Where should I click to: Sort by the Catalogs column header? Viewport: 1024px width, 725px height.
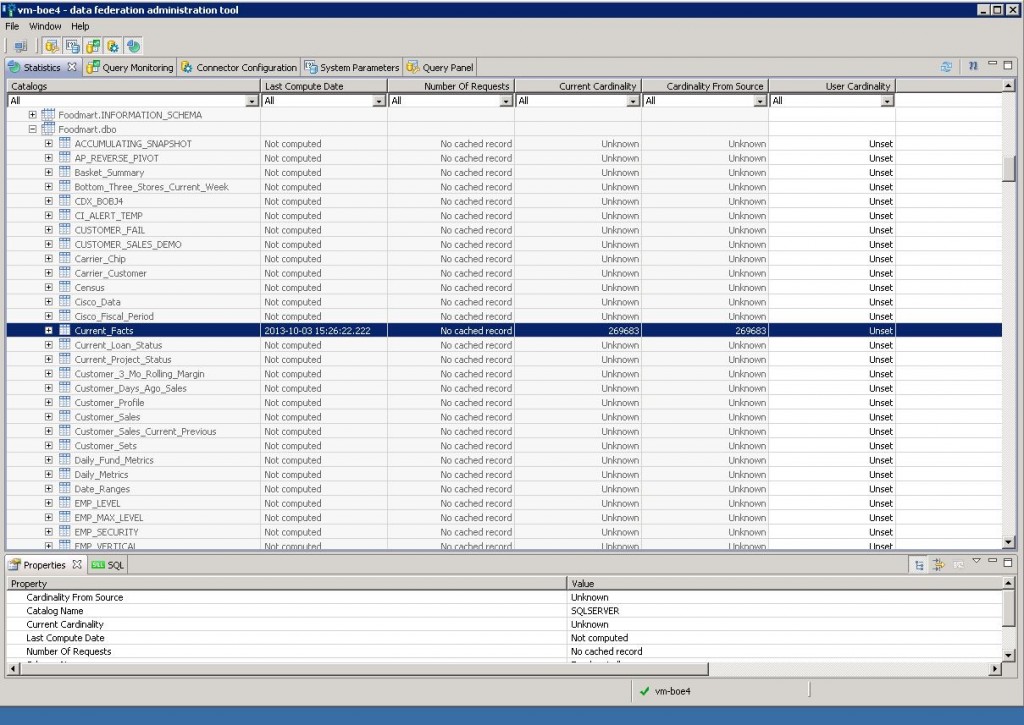133,86
